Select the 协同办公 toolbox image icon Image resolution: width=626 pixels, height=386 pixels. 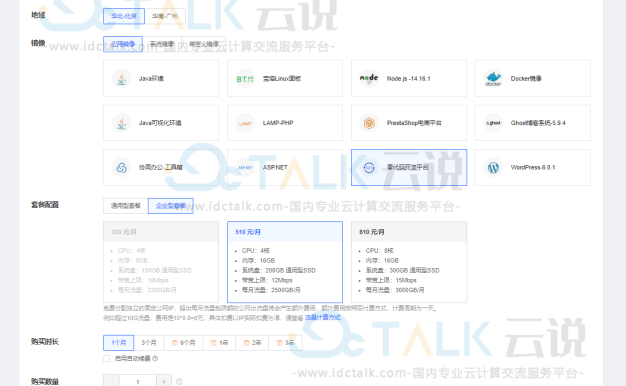click(x=121, y=167)
